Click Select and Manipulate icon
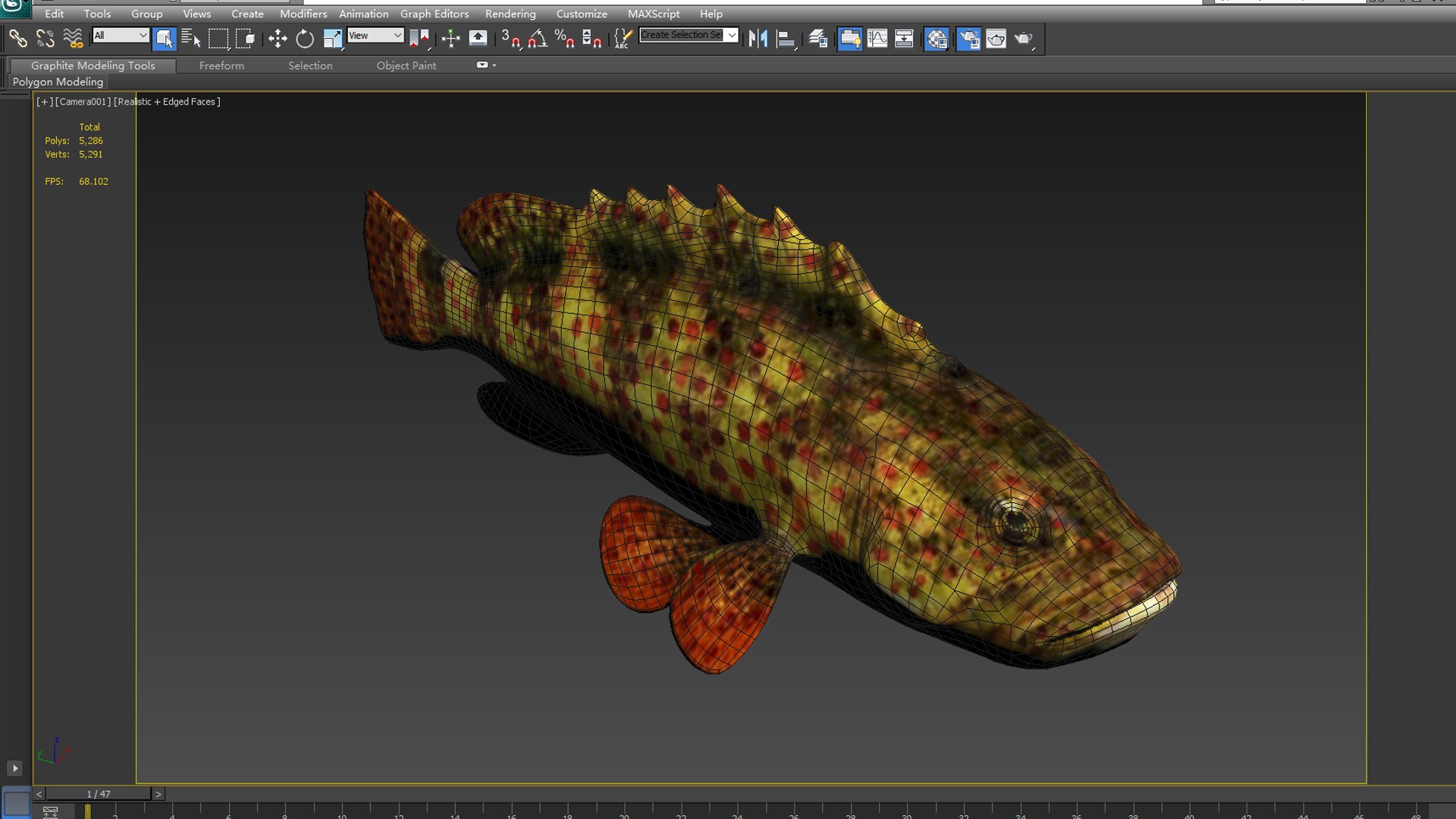Viewport: 1456px width, 819px height. pos(451,38)
